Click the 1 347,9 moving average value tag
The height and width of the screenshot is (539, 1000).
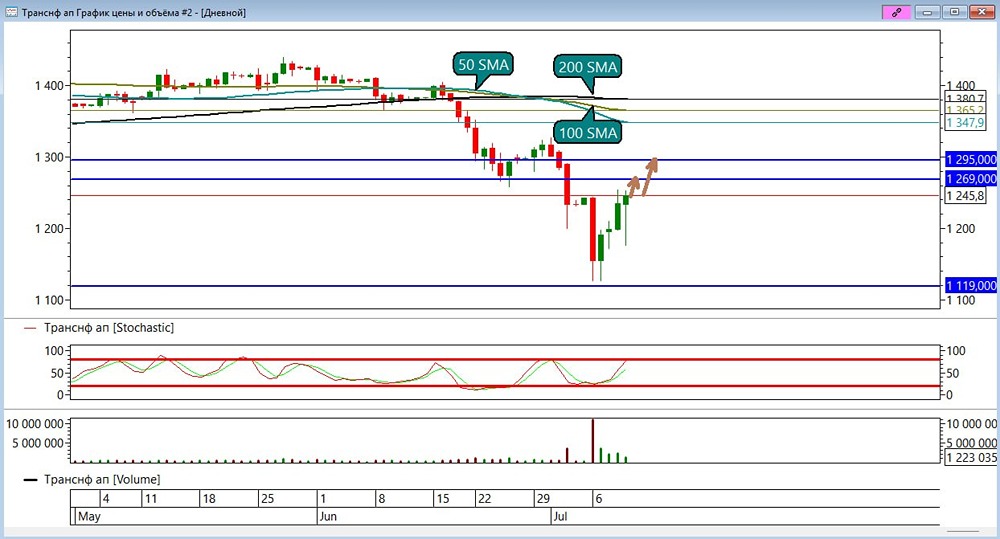coord(965,122)
